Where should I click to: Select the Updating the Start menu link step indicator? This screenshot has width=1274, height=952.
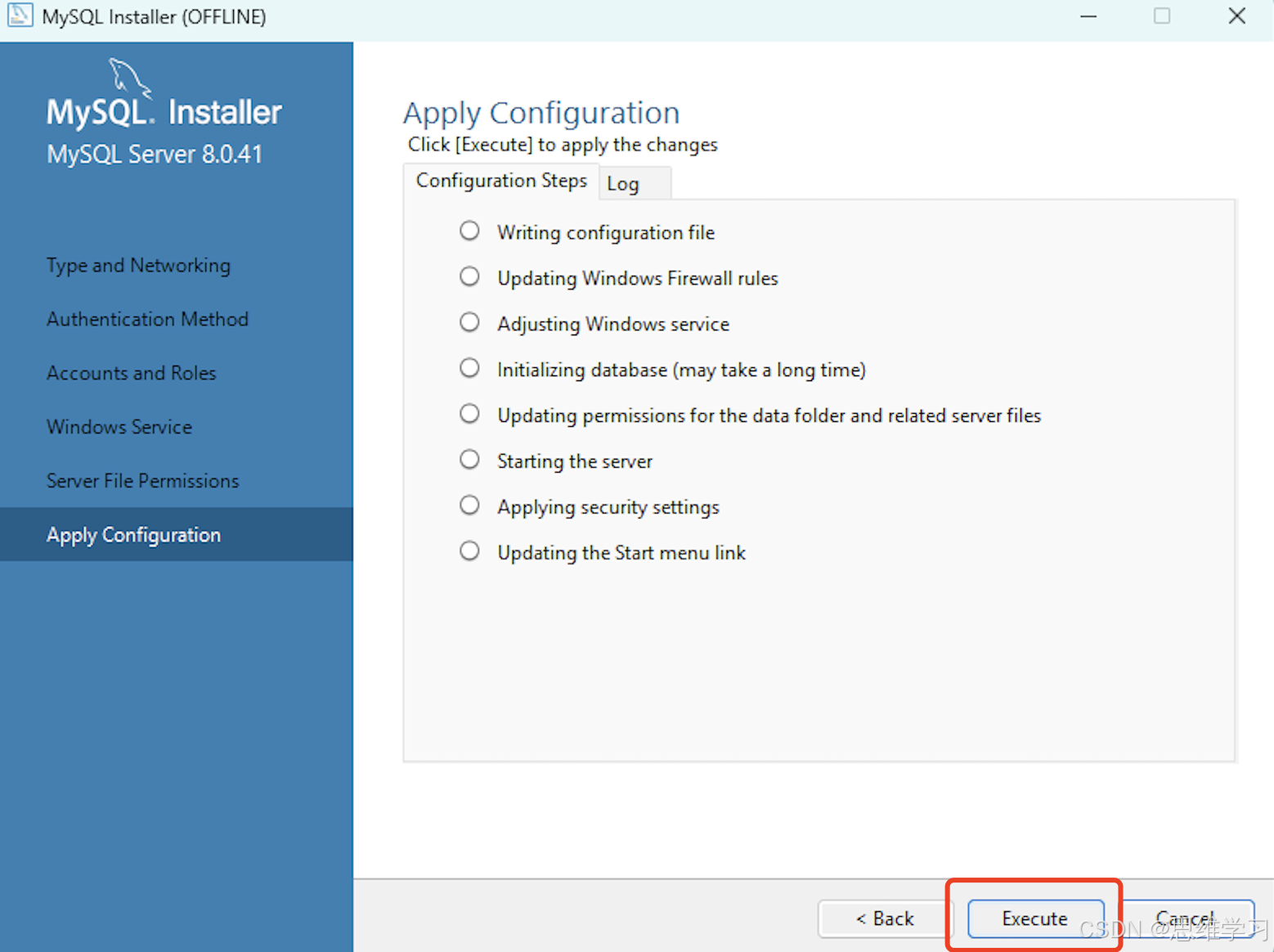[x=469, y=552]
